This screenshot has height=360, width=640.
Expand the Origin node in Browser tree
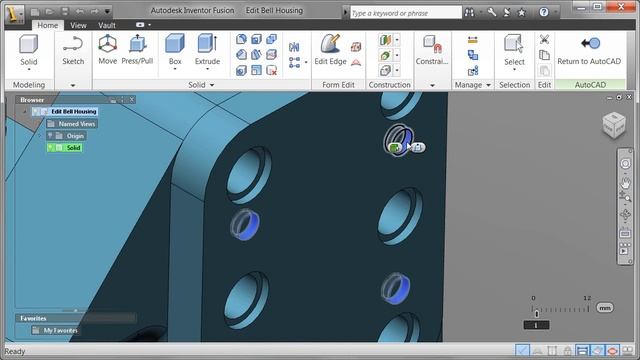(40, 136)
